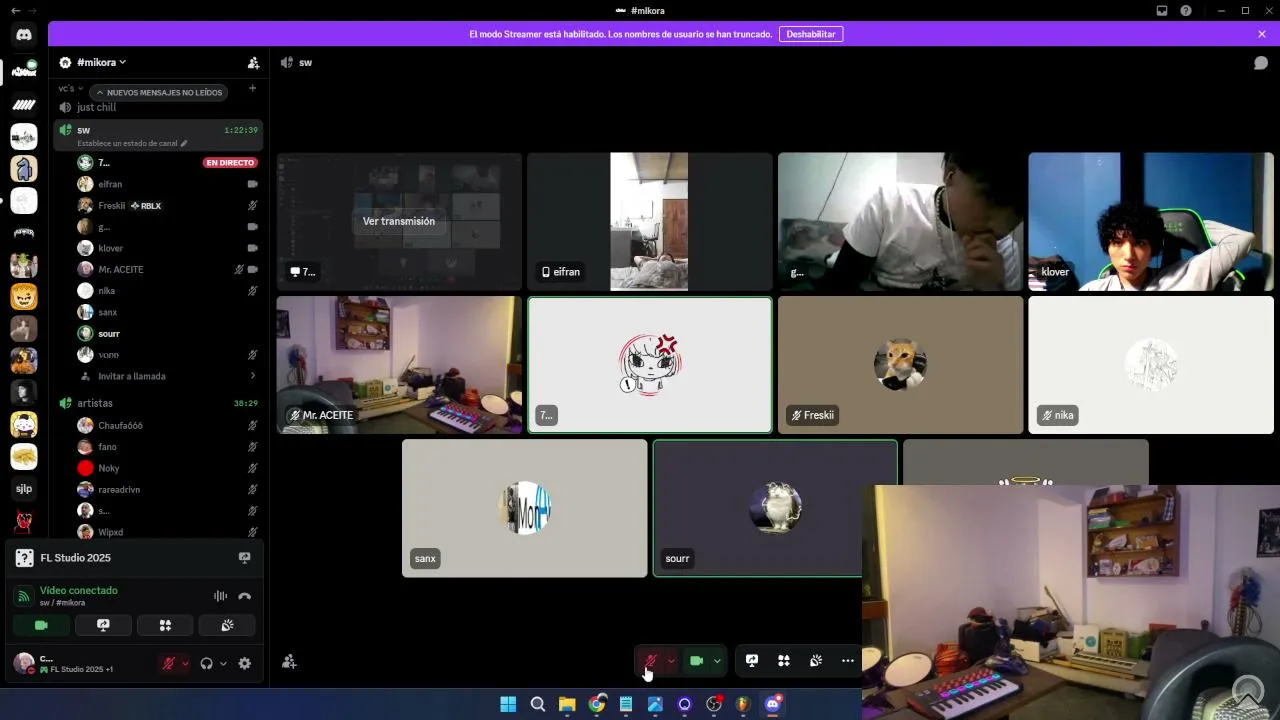Focus Mr. ACEITE's video tile

click(399, 365)
